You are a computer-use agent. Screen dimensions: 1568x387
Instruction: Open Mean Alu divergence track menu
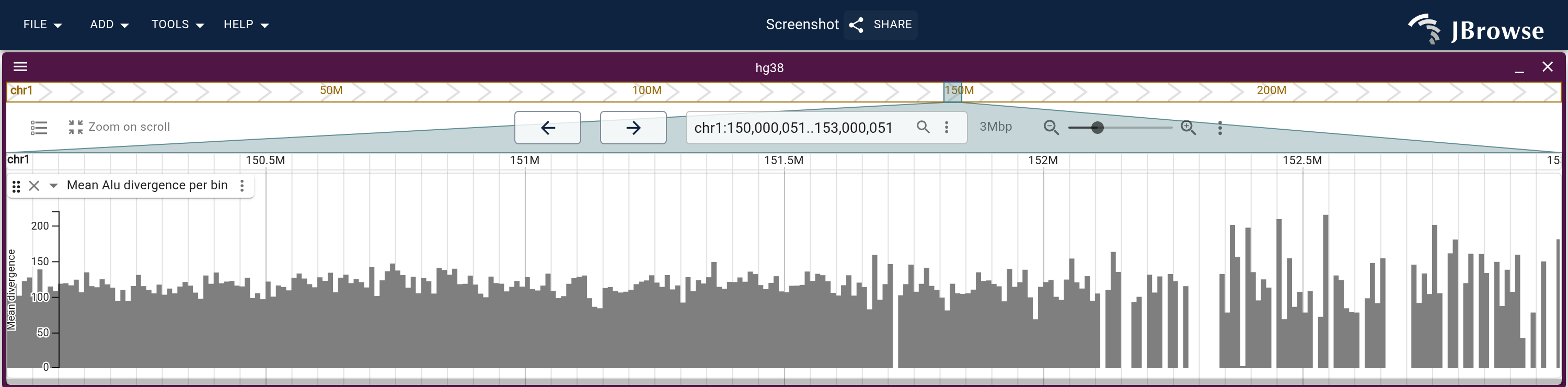point(243,186)
